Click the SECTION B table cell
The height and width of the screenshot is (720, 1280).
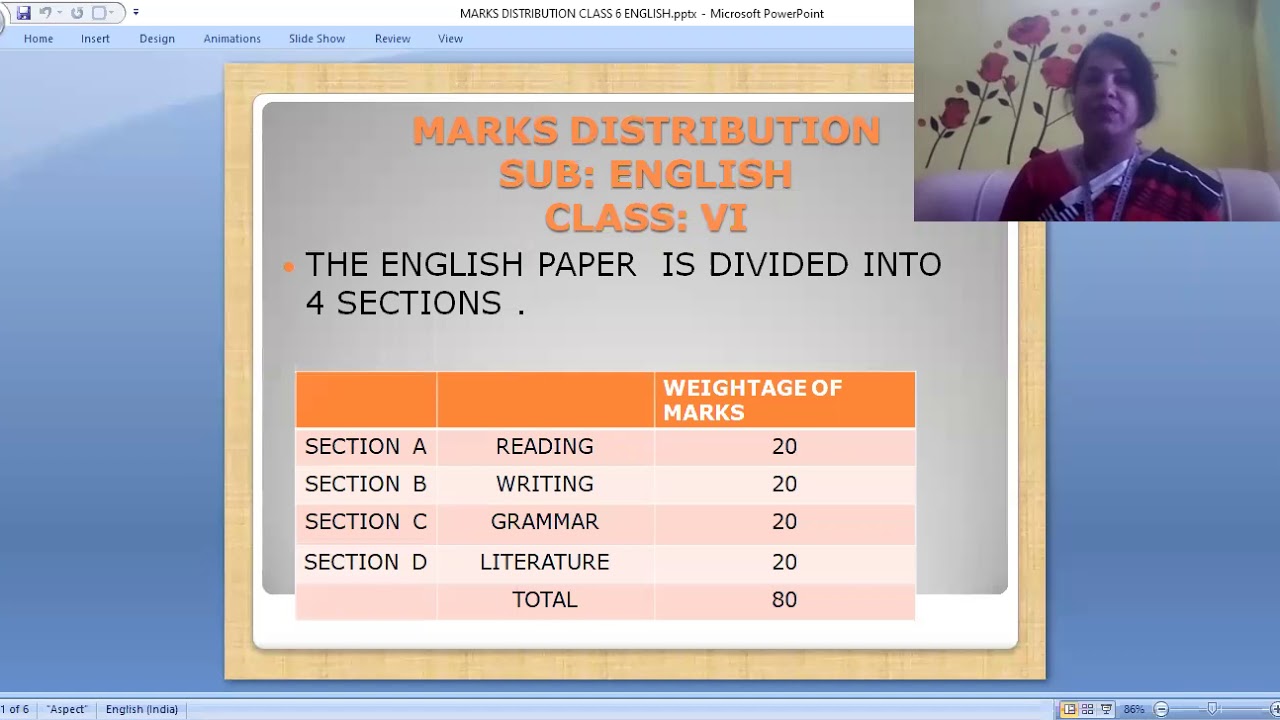click(366, 484)
